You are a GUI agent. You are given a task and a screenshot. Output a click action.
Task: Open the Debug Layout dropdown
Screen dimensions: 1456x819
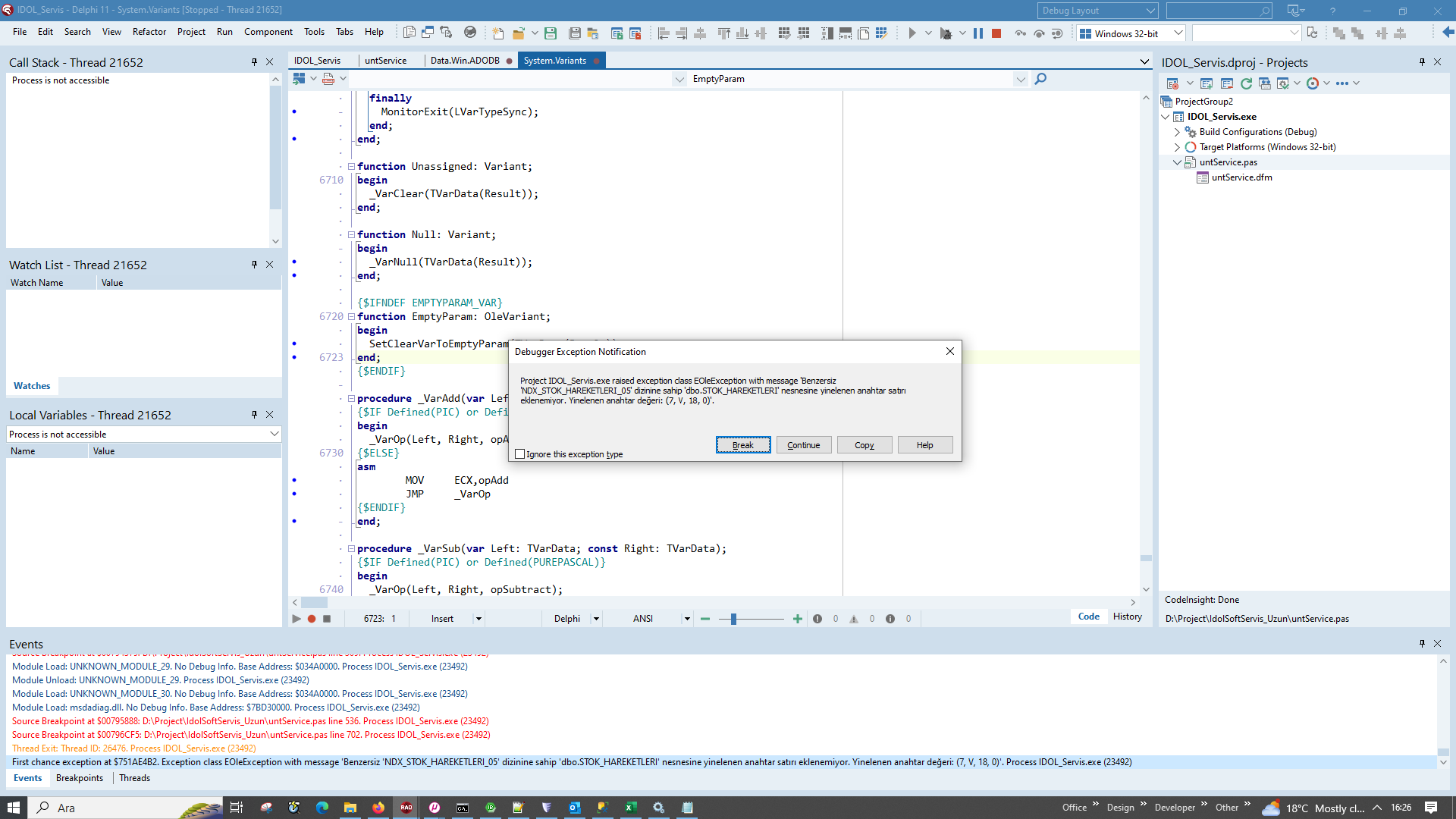(1150, 11)
